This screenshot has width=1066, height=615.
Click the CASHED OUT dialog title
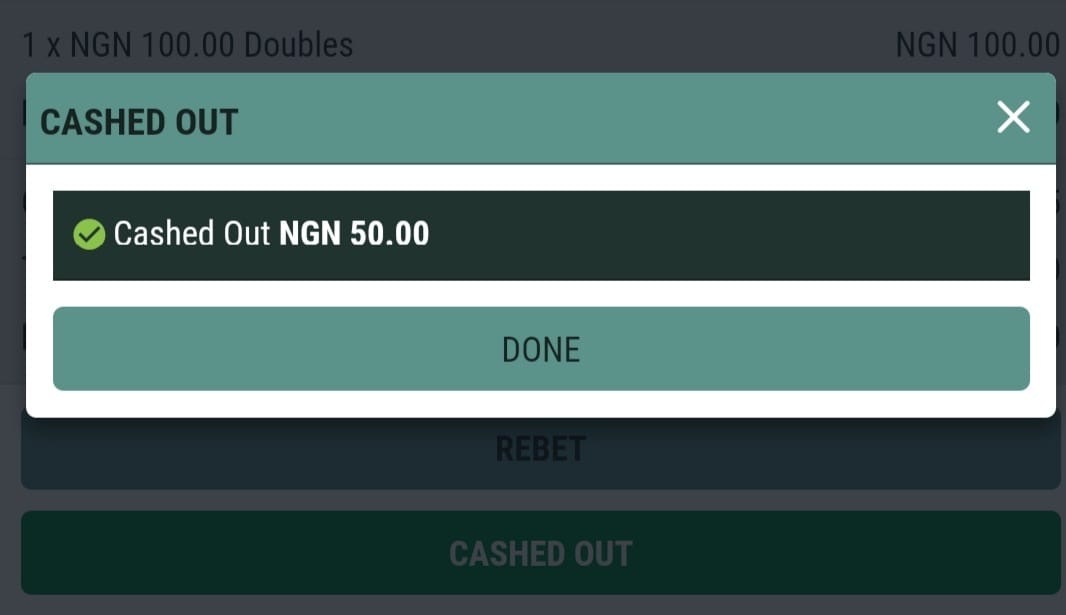pyautogui.click(x=139, y=122)
